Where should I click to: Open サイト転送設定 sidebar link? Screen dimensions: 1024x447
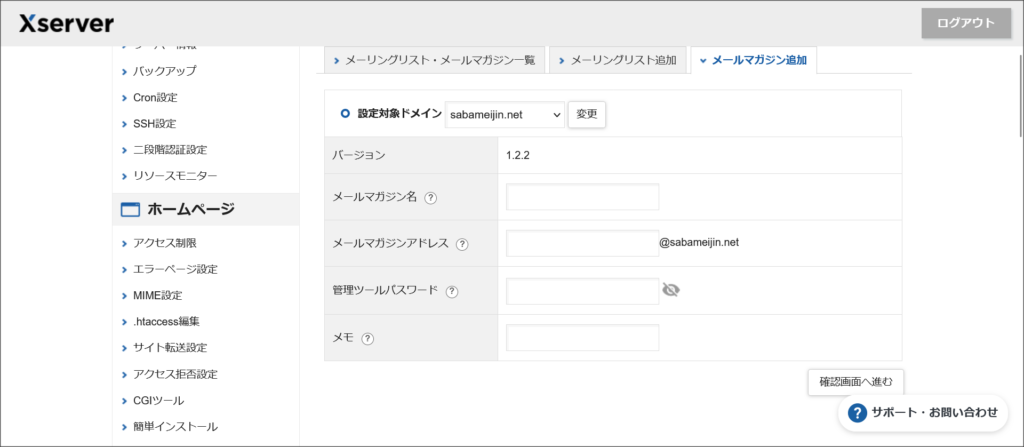(170, 348)
